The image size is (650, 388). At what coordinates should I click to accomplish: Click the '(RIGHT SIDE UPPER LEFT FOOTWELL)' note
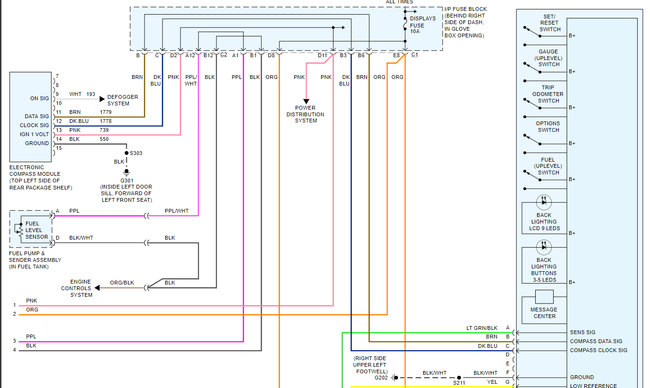[369, 365]
